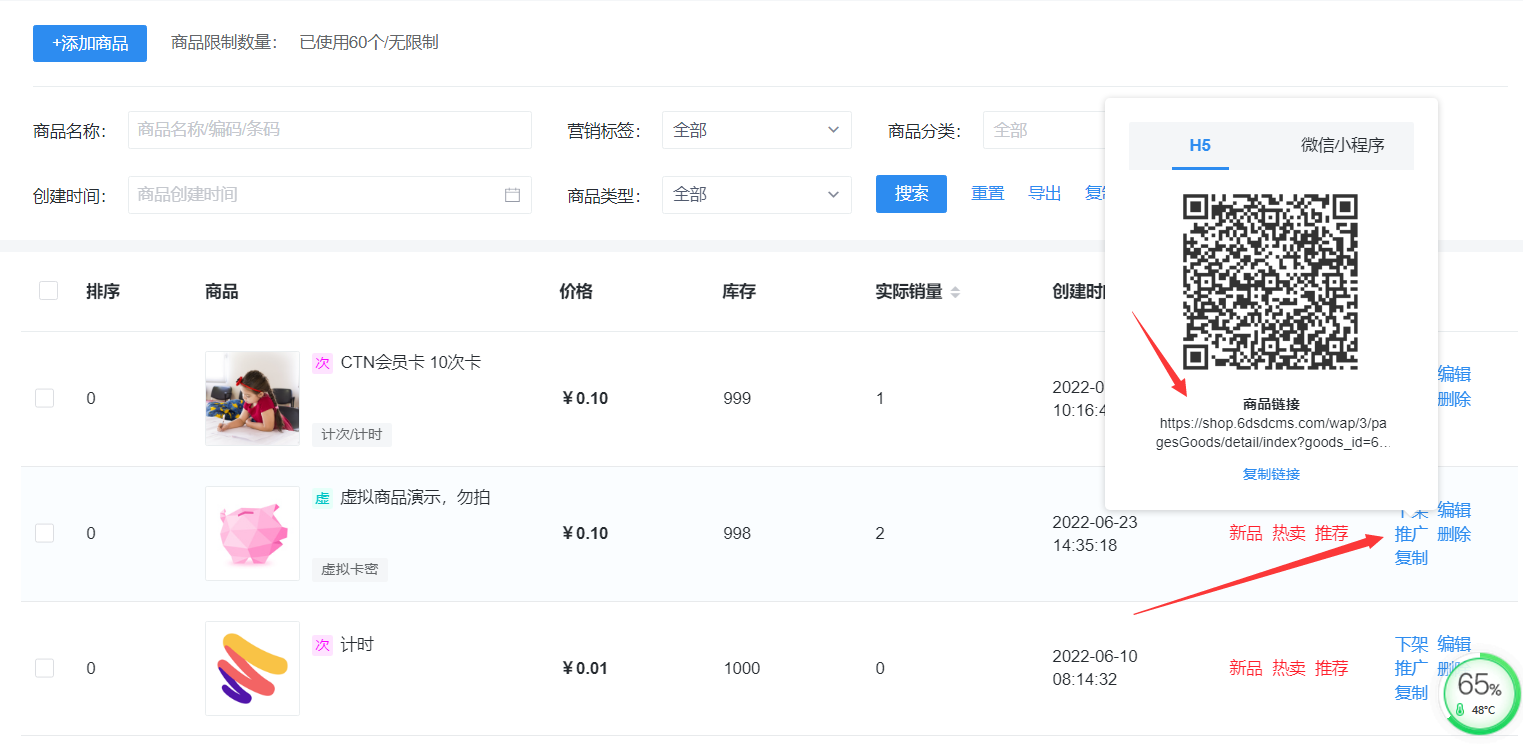Click 编辑 for 计时 row
This screenshot has height=744, width=1523.
tap(1454, 644)
